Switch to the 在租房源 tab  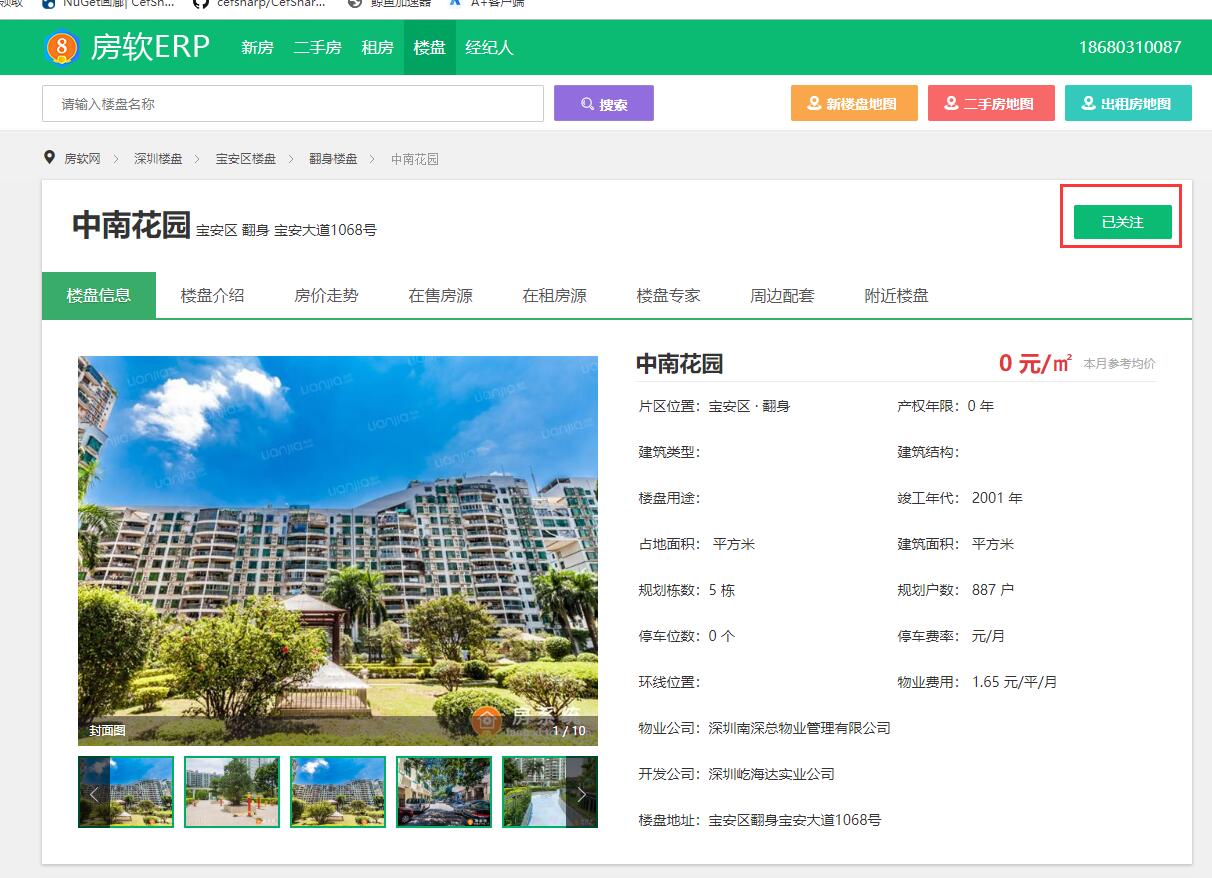click(x=555, y=295)
